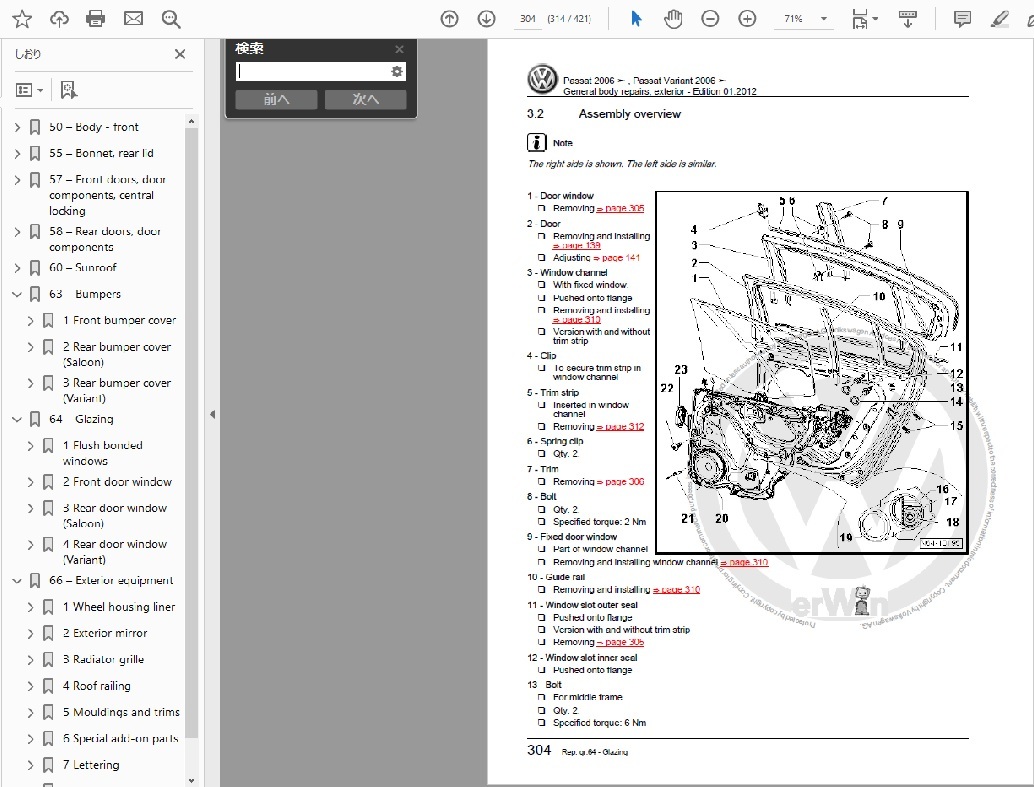
Task: Open bookmark 2 Exterior mirror
Action: [105, 633]
